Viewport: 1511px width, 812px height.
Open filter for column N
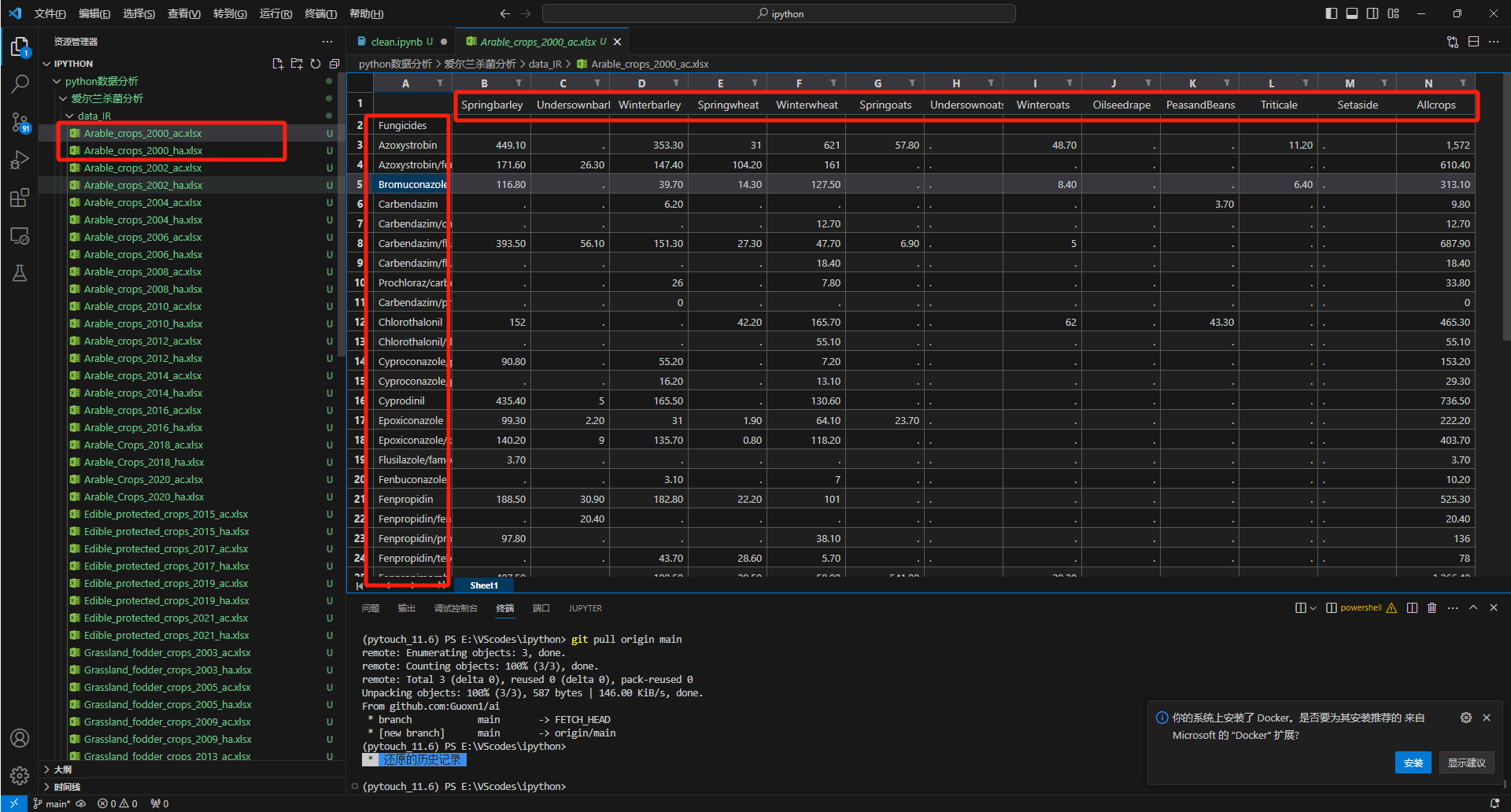pos(1463,83)
